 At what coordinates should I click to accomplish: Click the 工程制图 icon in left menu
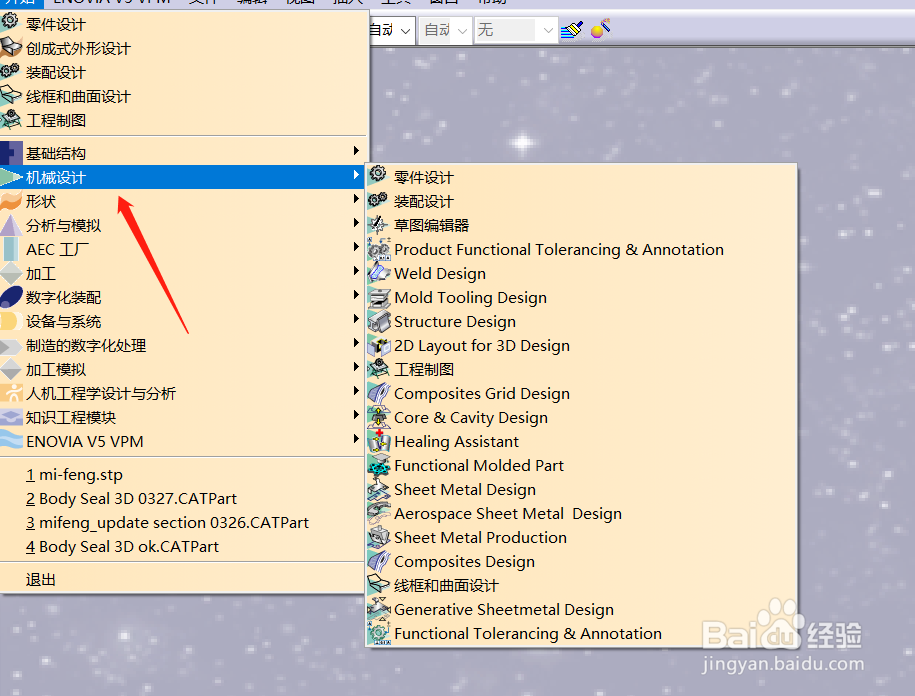11,120
